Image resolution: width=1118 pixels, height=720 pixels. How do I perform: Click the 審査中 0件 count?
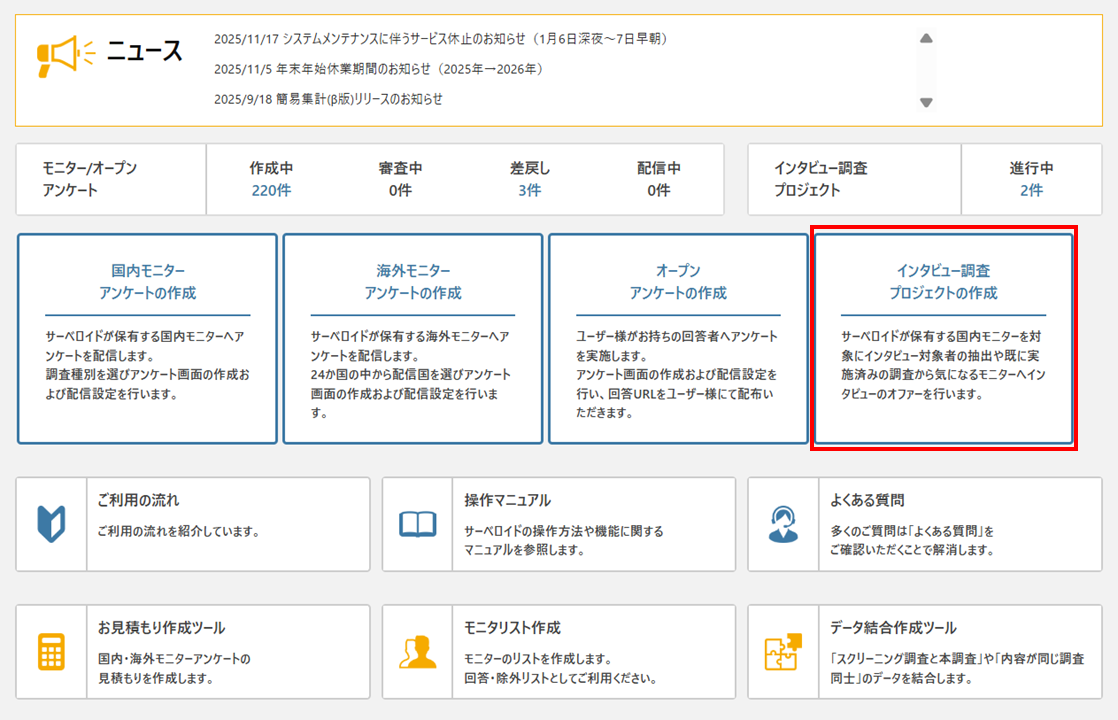pos(400,190)
